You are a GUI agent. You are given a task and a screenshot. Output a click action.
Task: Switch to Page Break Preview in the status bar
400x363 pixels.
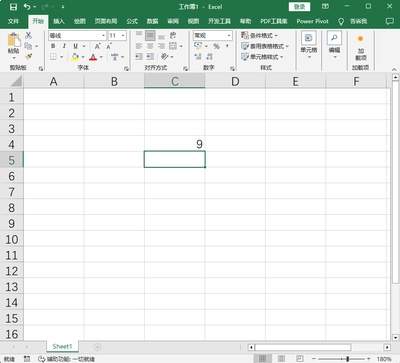point(300,358)
